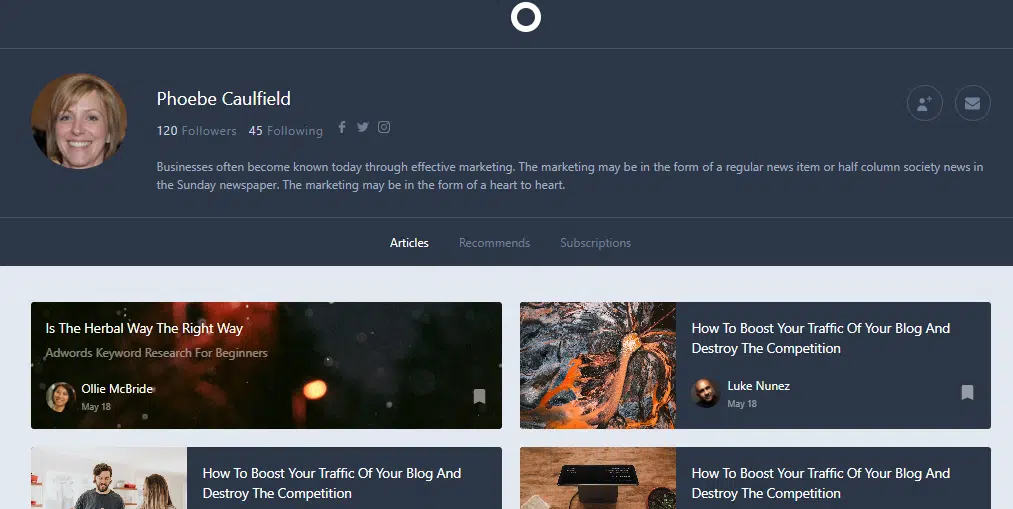
Task: Open 'Is The Herbal Way The Right Way'
Action: click(144, 328)
